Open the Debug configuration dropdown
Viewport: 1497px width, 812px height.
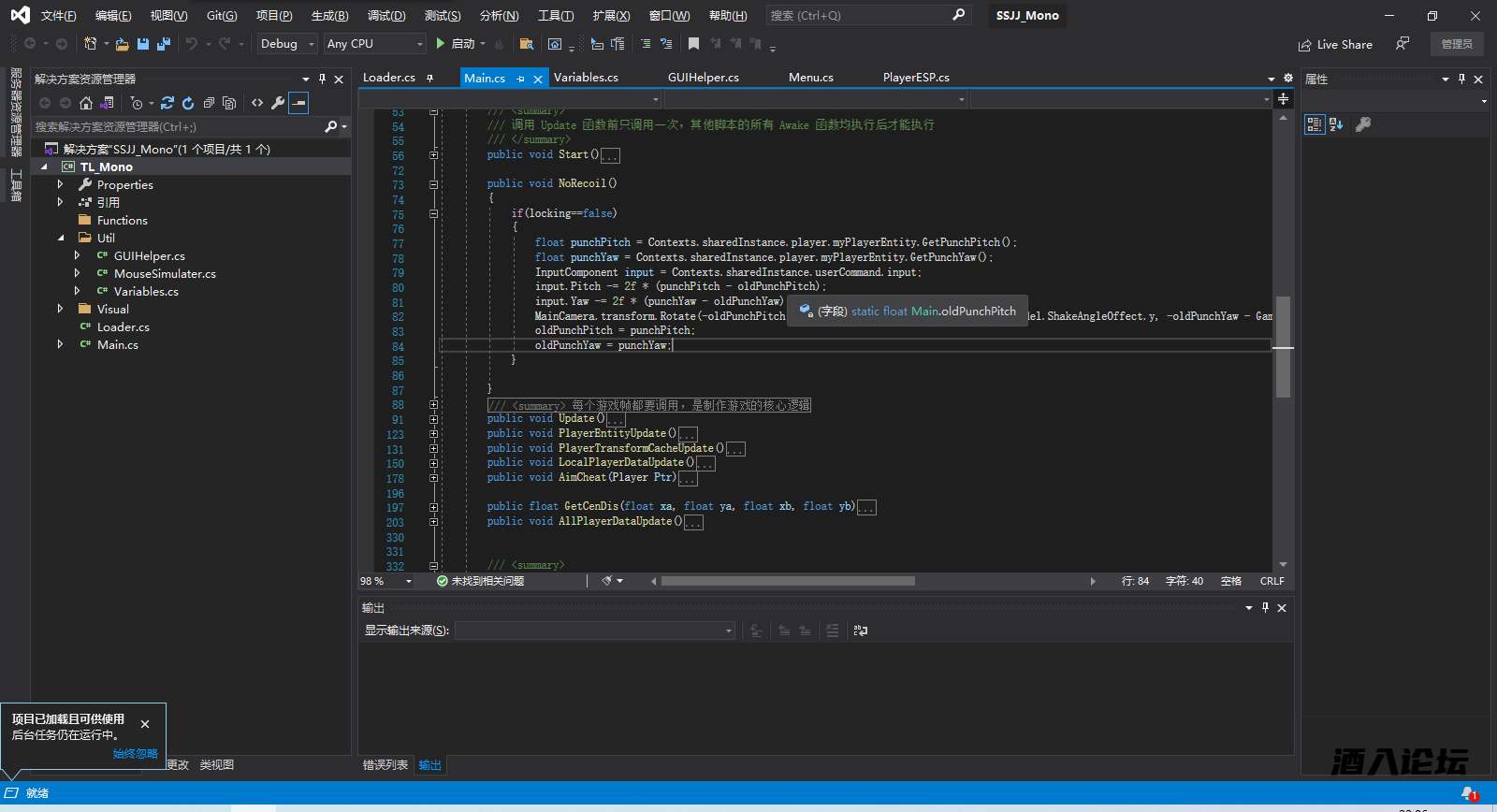pos(287,44)
